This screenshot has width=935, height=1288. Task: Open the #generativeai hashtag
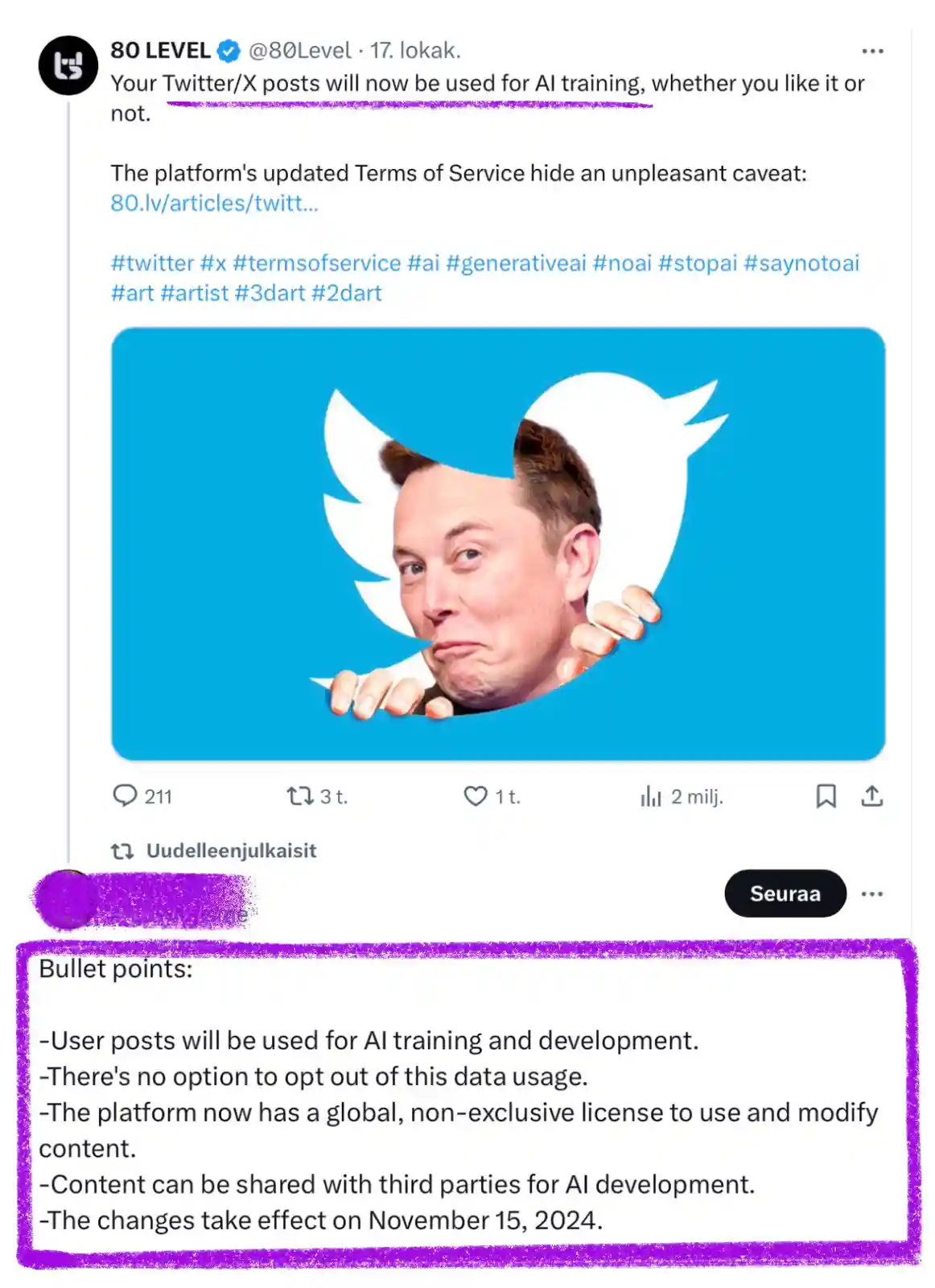[516, 263]
